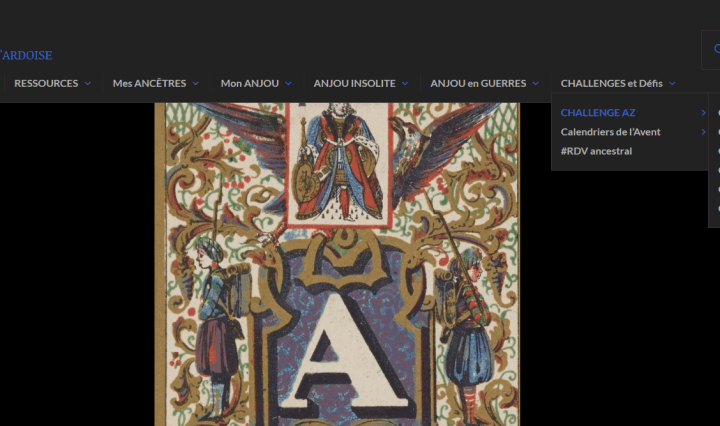The image size is (720, 426).
Task: Choose CHALLENGE AZ from the dropdown
Action: (598, 113)
